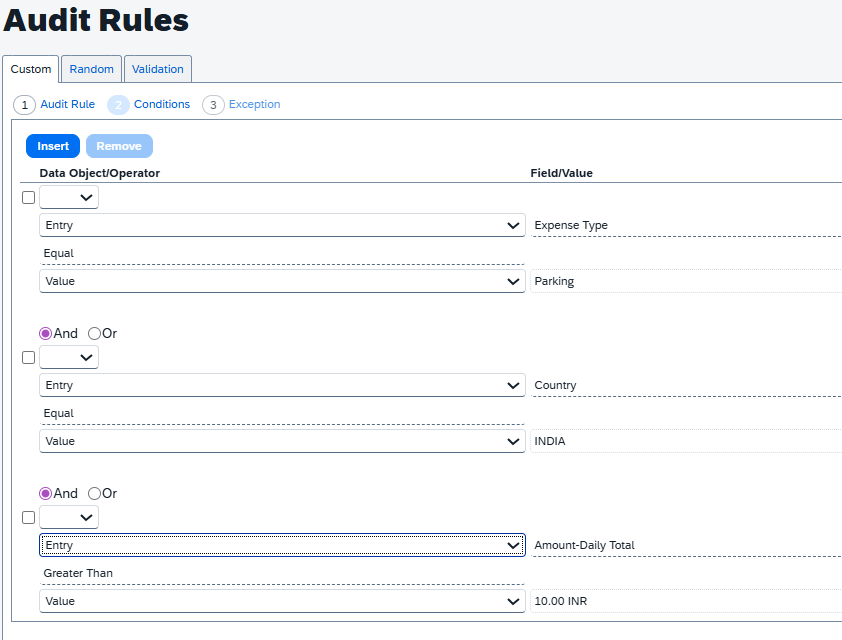Check the Expense Type condition checkbox
The width and height of the screenshot is (842, 640).
[x=28, y=198]
